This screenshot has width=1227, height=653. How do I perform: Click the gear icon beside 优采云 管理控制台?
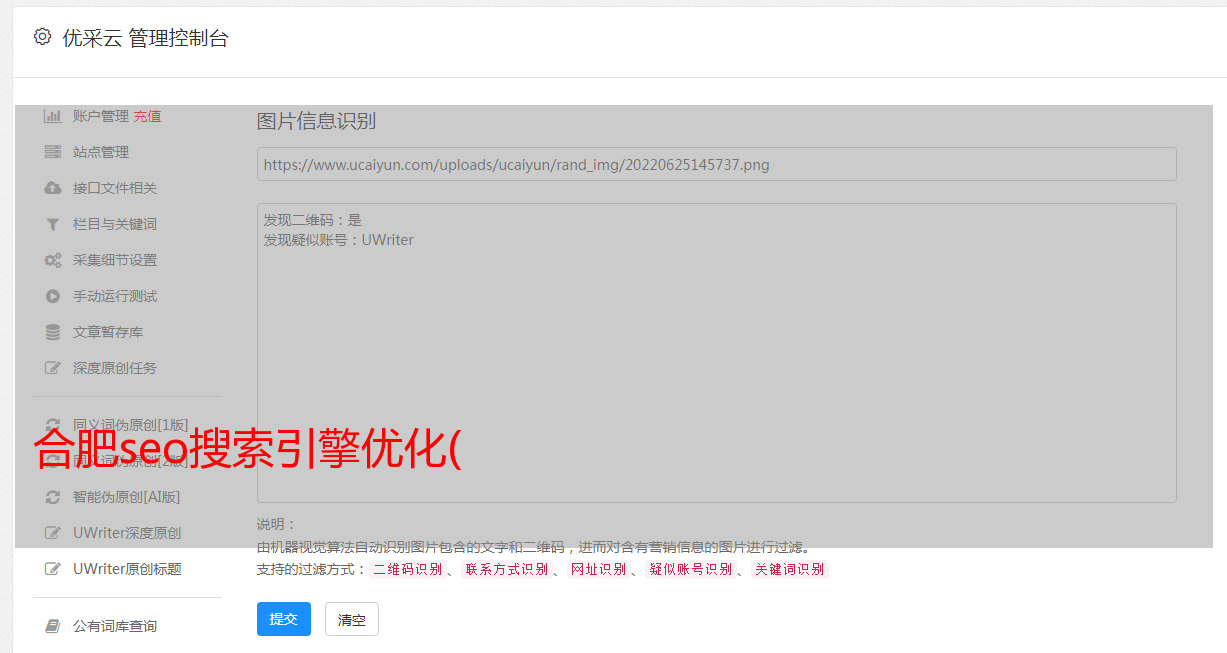[42, 37]
